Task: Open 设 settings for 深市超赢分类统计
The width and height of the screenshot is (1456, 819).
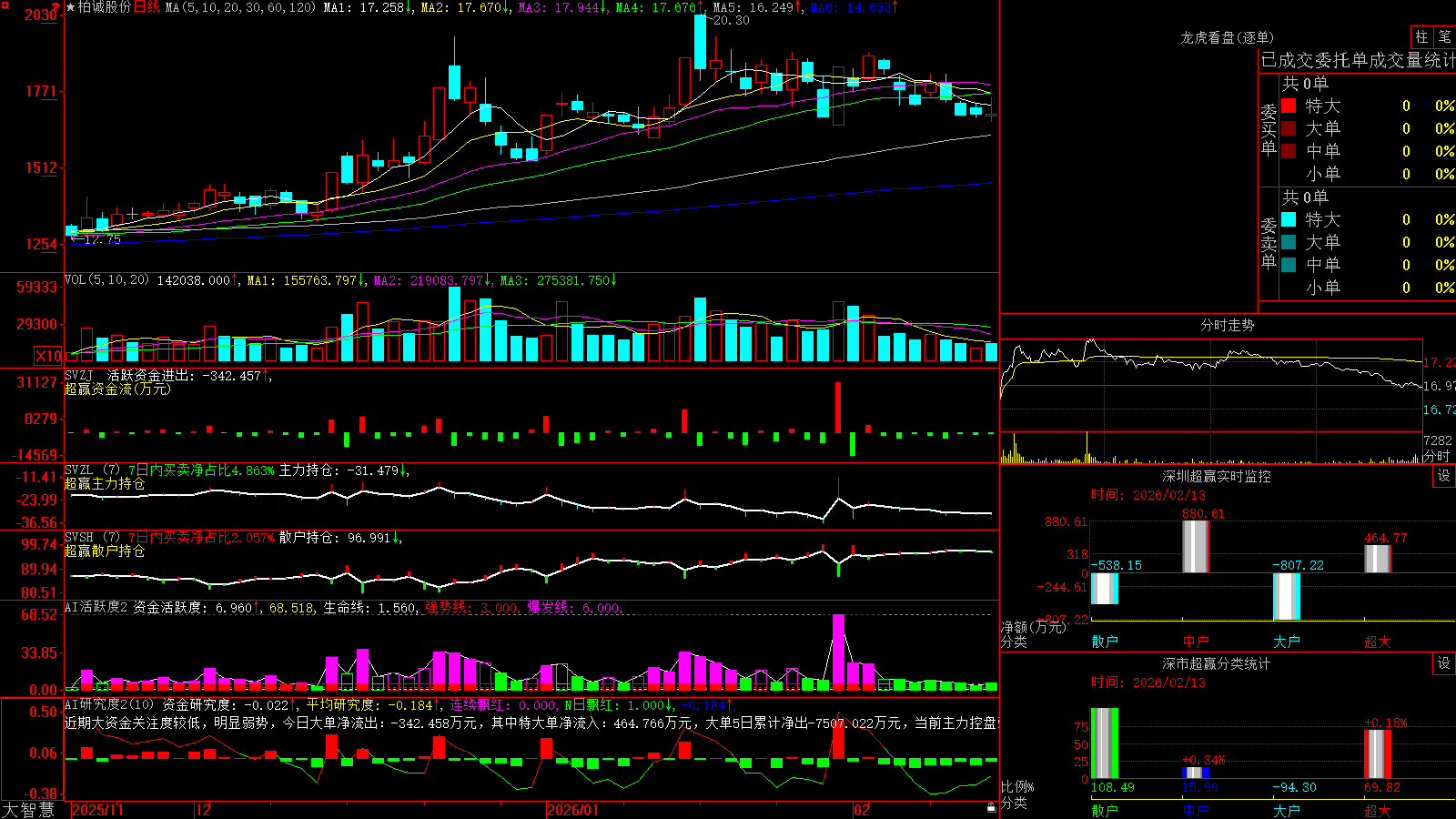Action: coord(1443,663)
